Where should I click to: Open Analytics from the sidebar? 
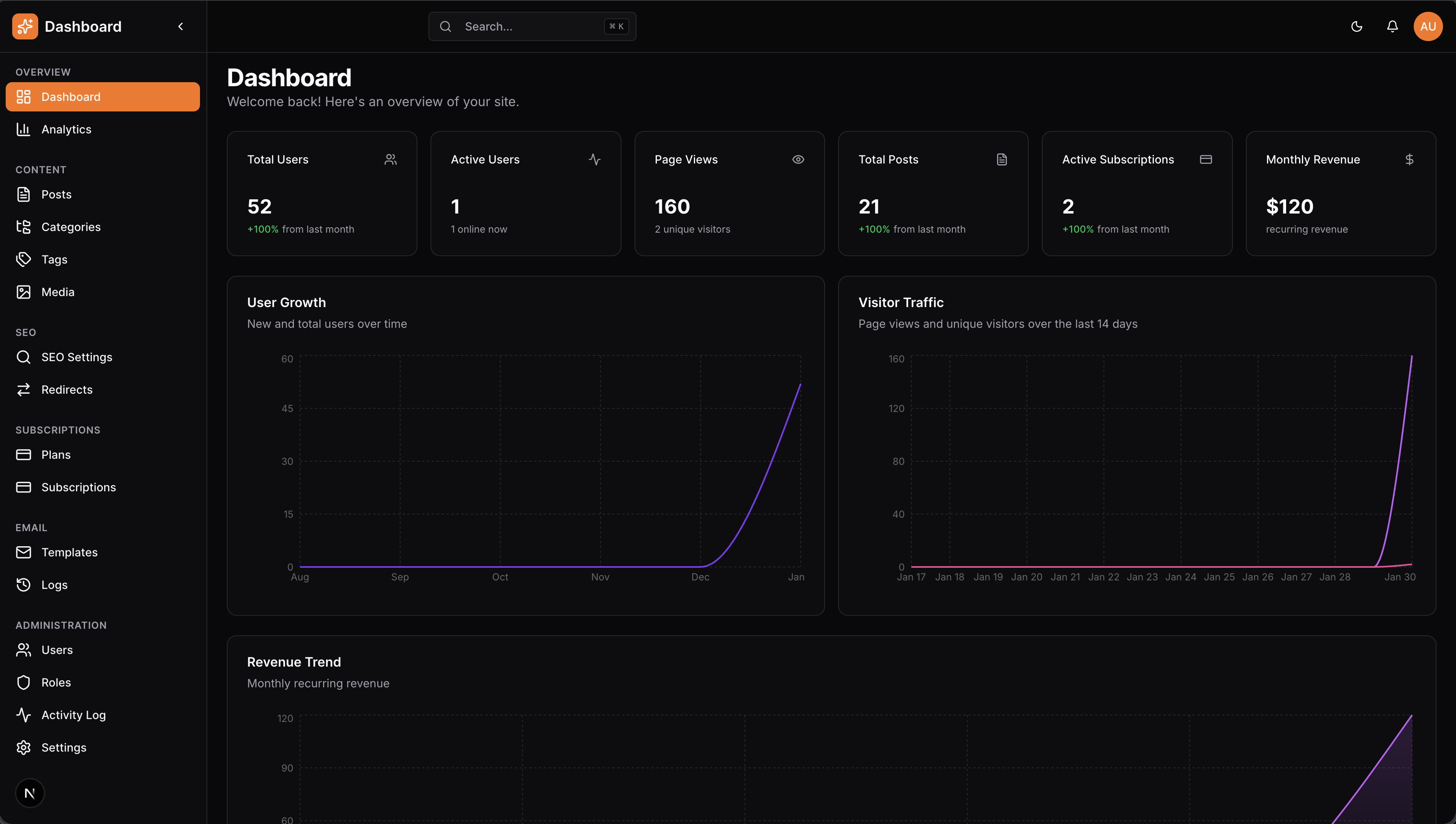click(x=103, y=130)
